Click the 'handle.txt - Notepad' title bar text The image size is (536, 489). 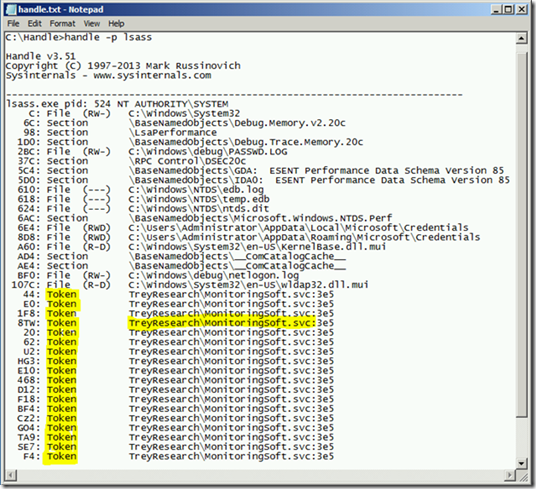(61, 10)
